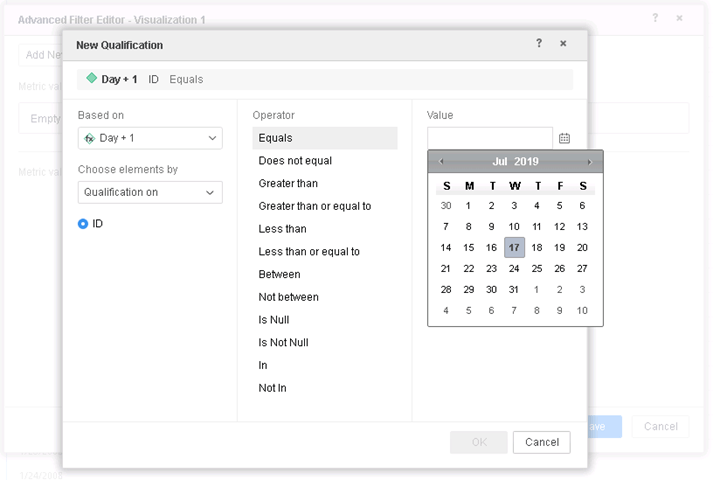Screen dimensions: 720x480
Task: Select Does not equal operator
Action: [x=295, y=161]
